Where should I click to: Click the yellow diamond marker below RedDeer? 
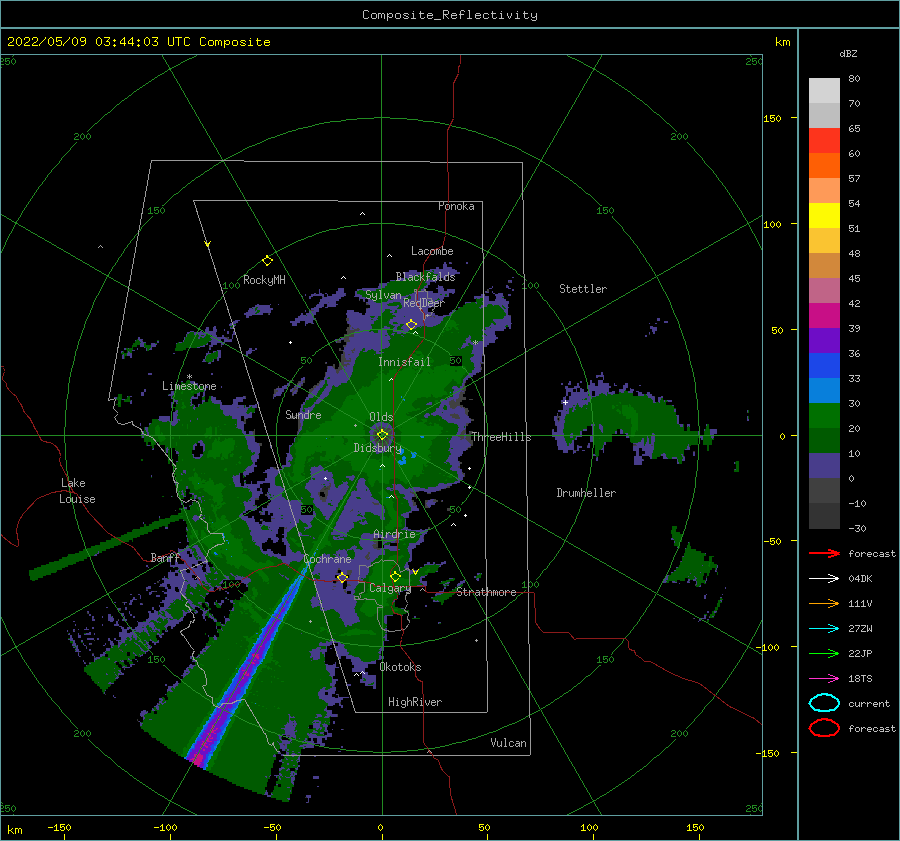tap(411, 325)
